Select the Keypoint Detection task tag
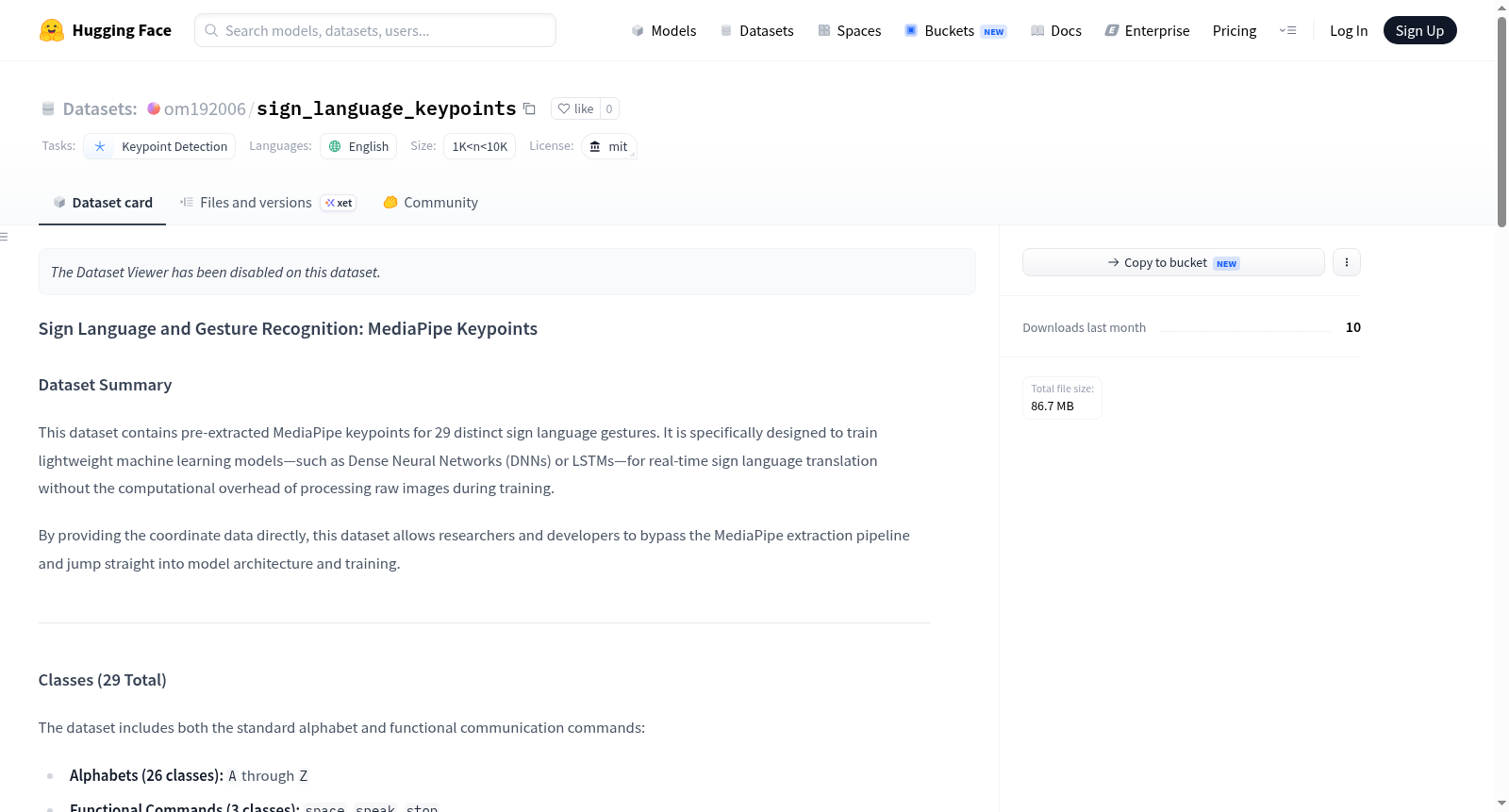This screenshot has width=1509, height=812. (160, 146)
